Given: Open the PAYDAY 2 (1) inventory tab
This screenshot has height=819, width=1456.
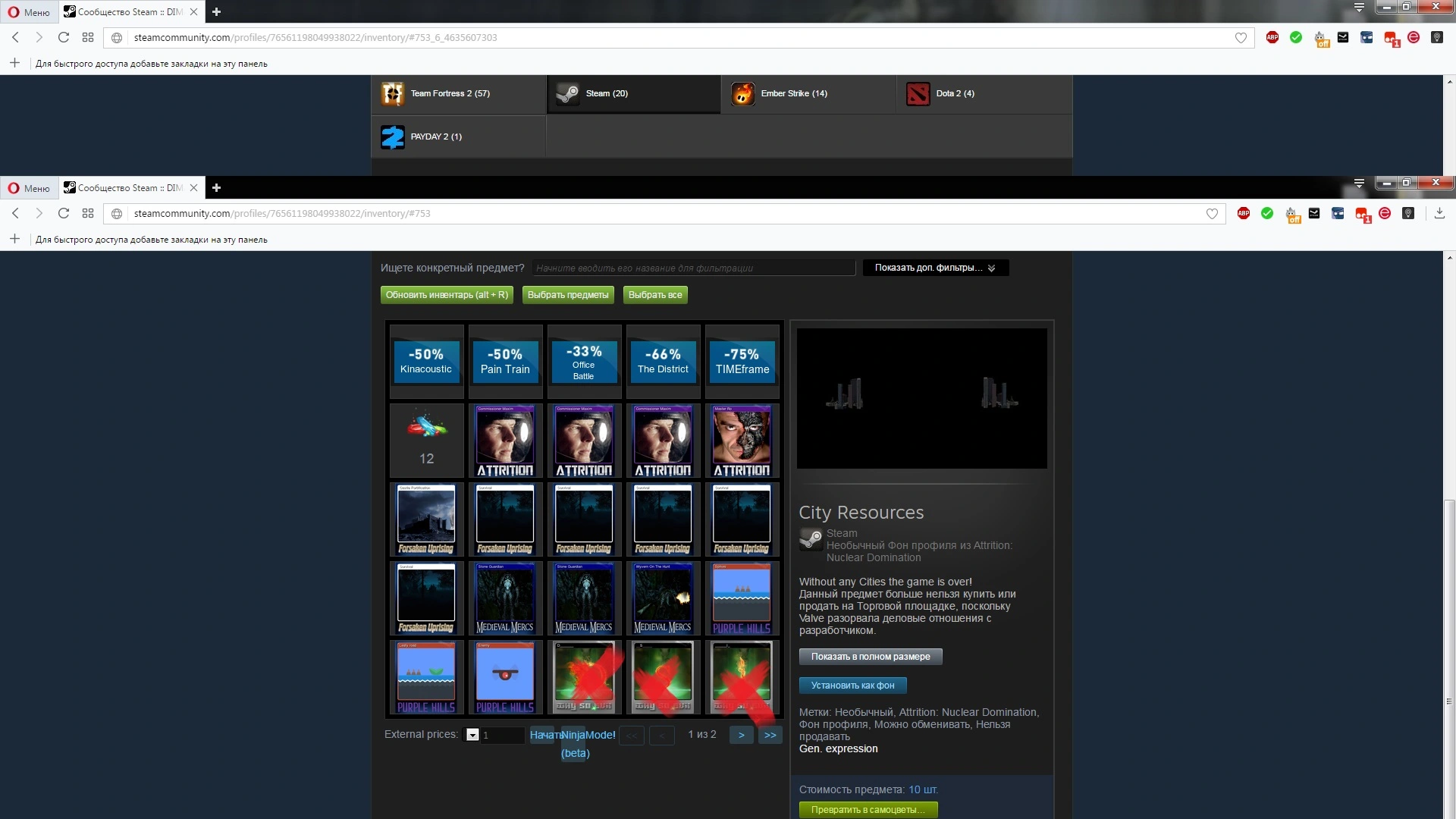Looking at the screenshot, I should pyautogui.click(x=459, y=137).
